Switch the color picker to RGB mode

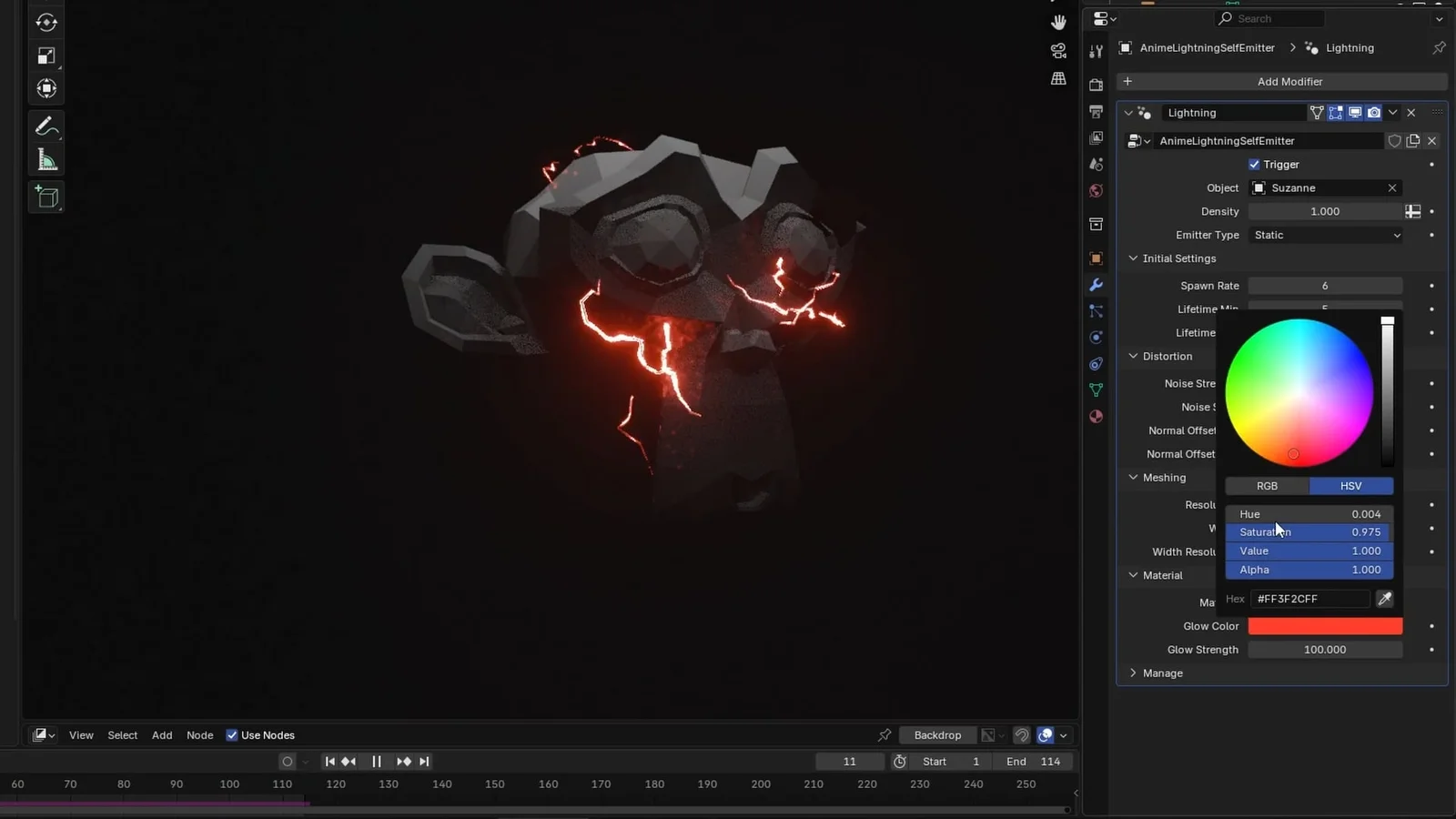(x=1266, y=486)
